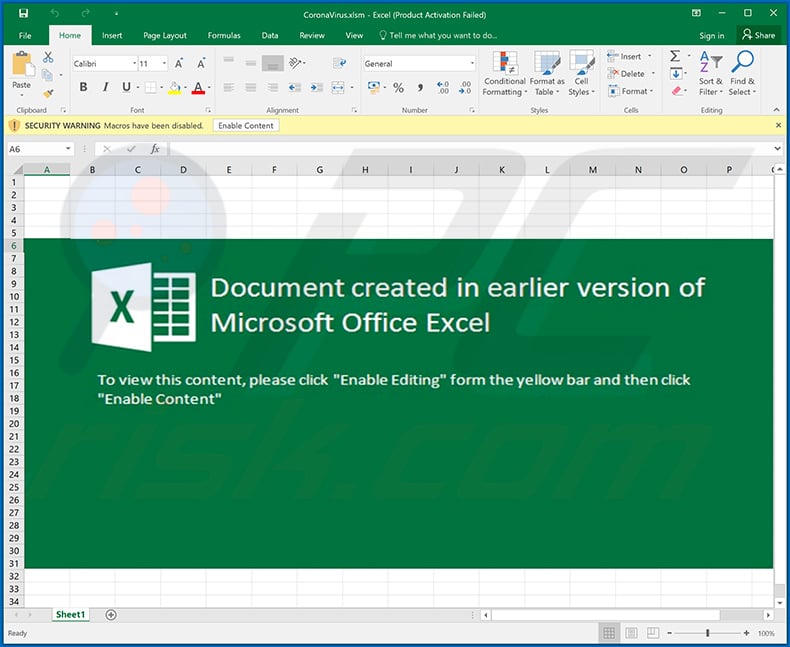Click the Increase Indent icon
The height and width of the screenshot is (647, 790).
coord(316,88)
